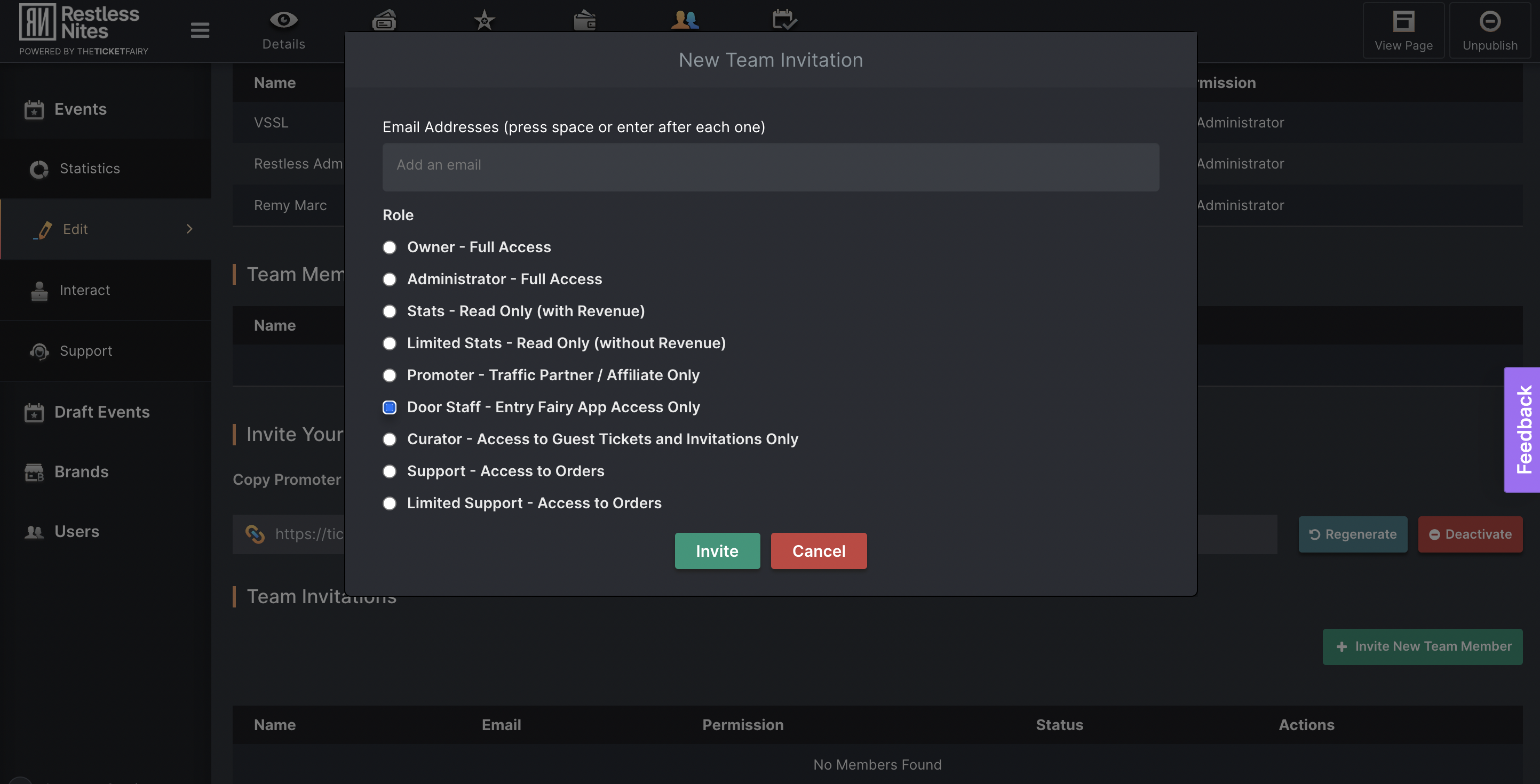Open the hamburger menu icon

coord(200,30)
